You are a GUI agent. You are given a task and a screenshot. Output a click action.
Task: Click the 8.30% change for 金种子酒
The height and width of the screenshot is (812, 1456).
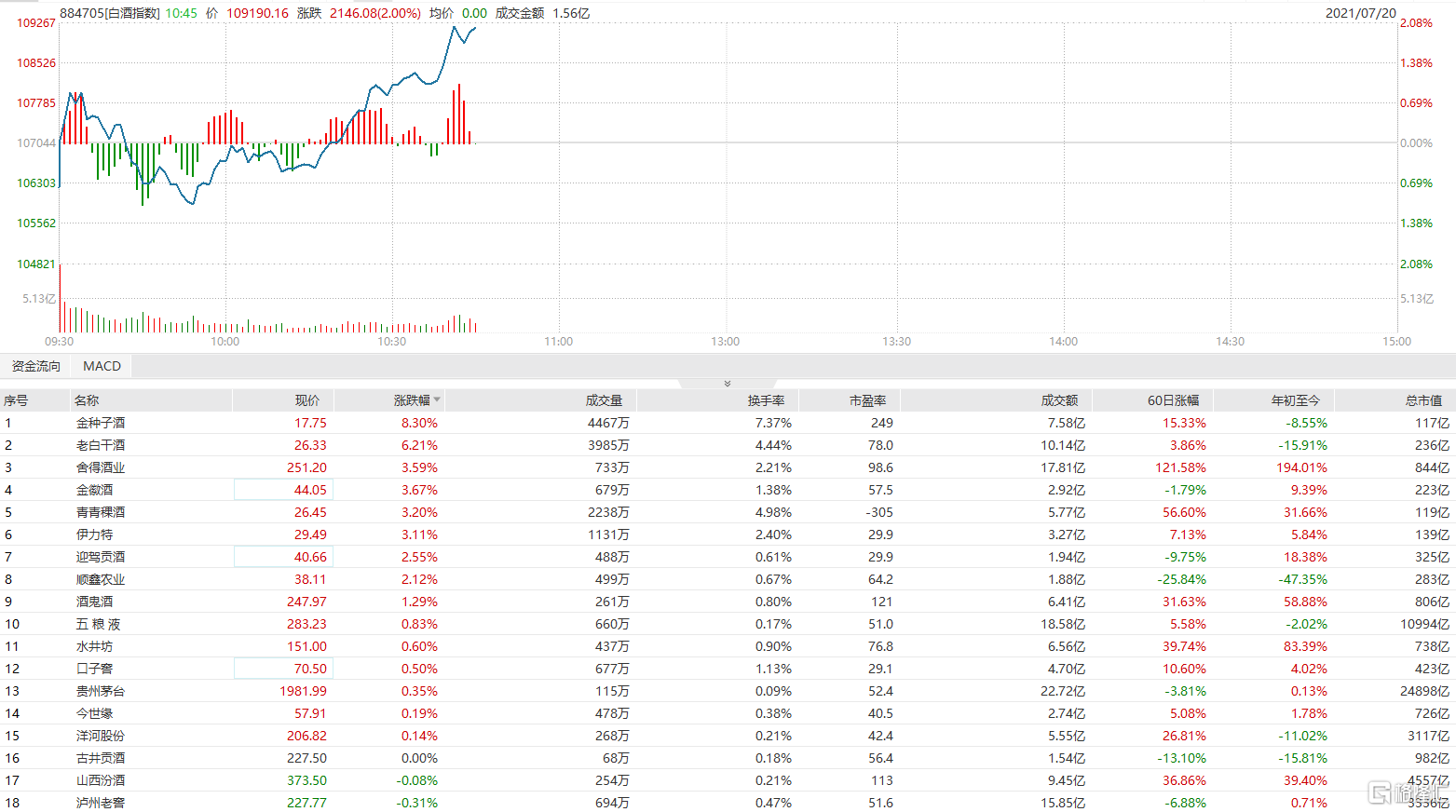(x=419, y=423)
